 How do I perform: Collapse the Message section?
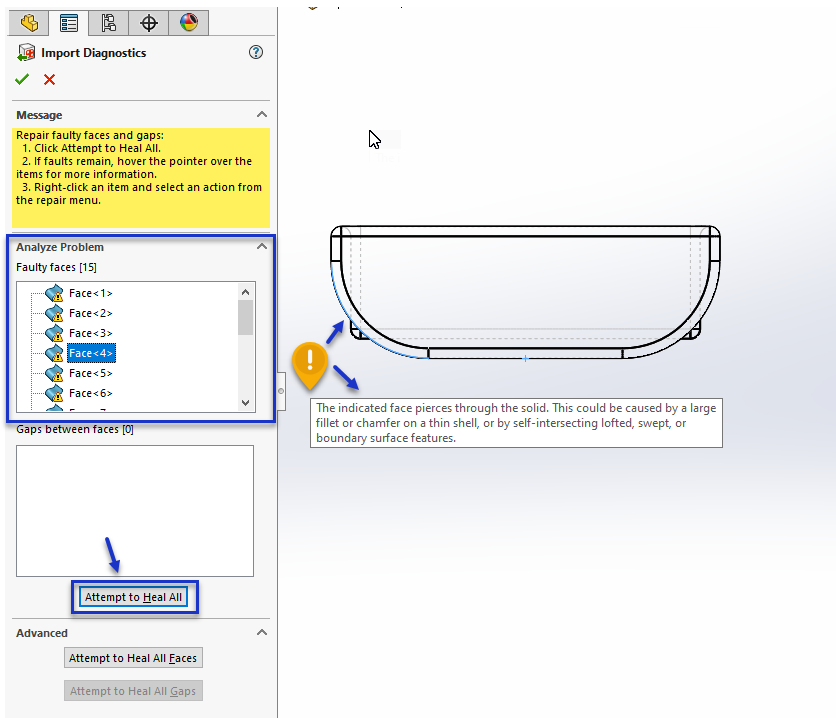coord(262,115)
